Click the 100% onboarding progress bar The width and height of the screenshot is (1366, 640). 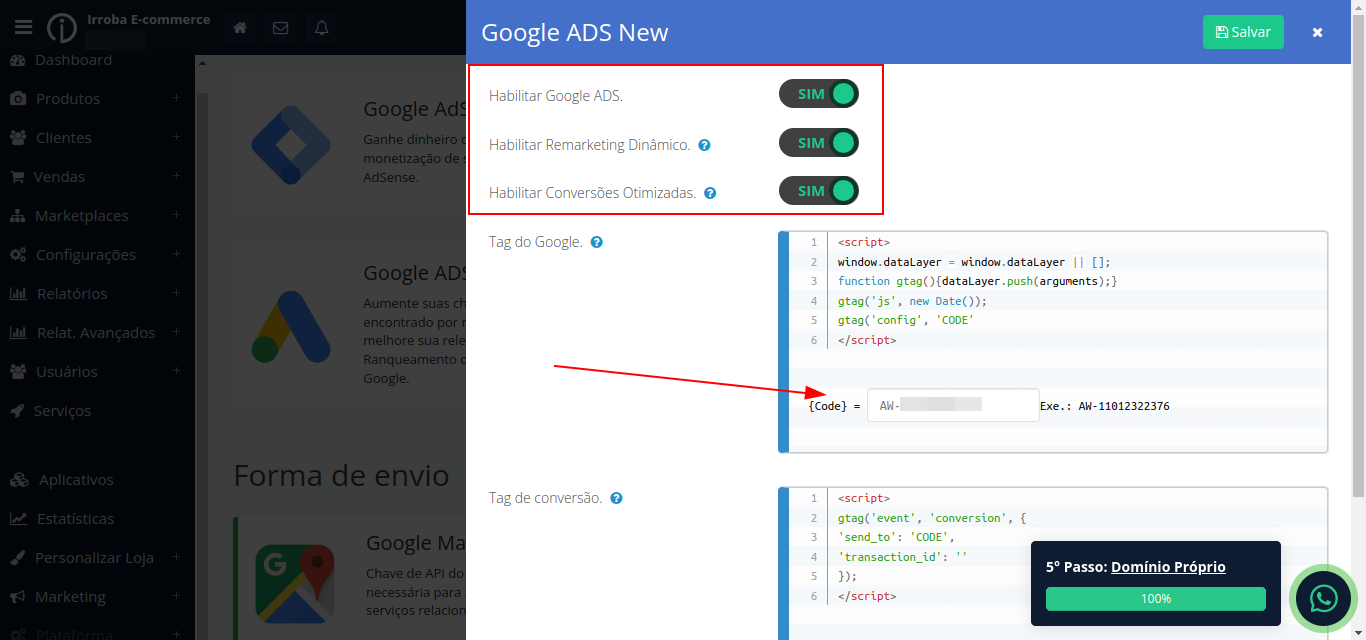coord(1156,598)
